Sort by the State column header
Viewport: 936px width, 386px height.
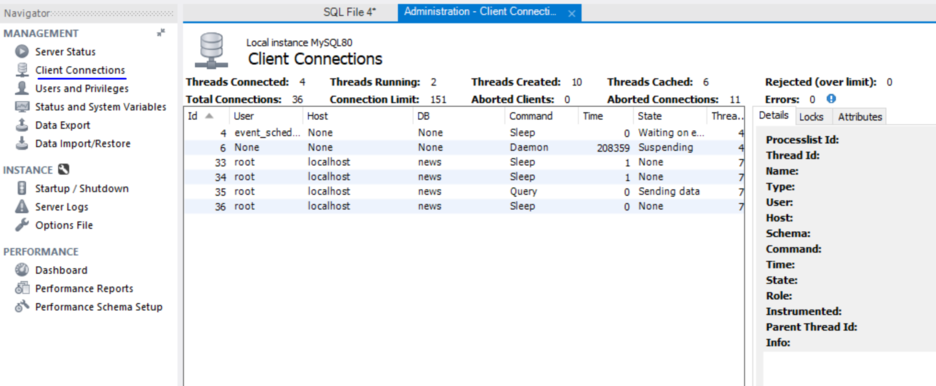(x=670, y=116)
